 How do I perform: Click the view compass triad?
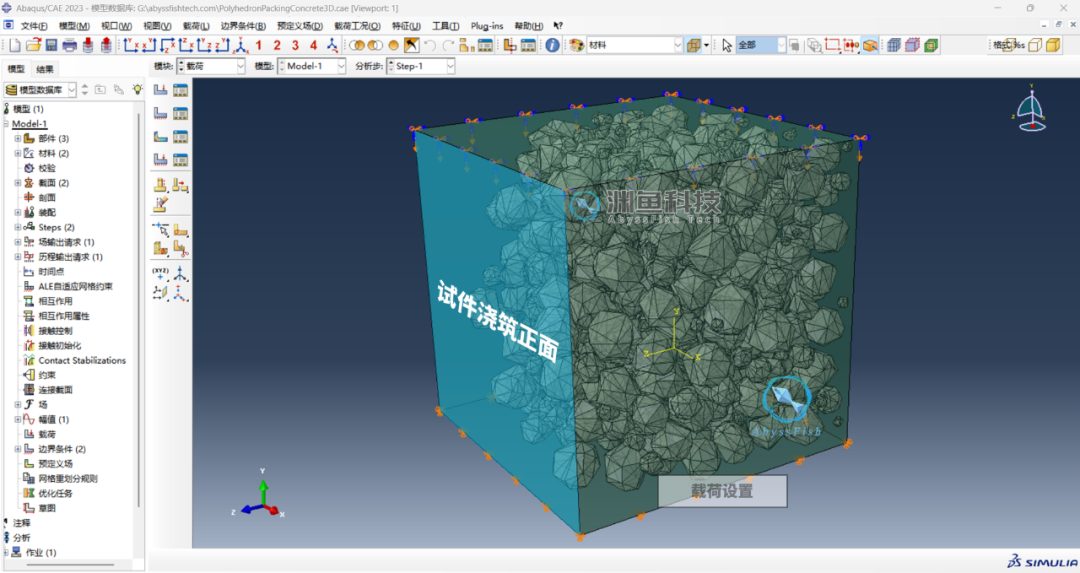(x=1031, y=110)
